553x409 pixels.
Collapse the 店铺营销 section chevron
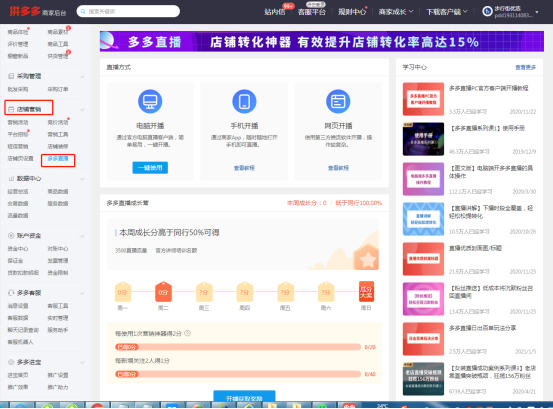click(82, 110)
